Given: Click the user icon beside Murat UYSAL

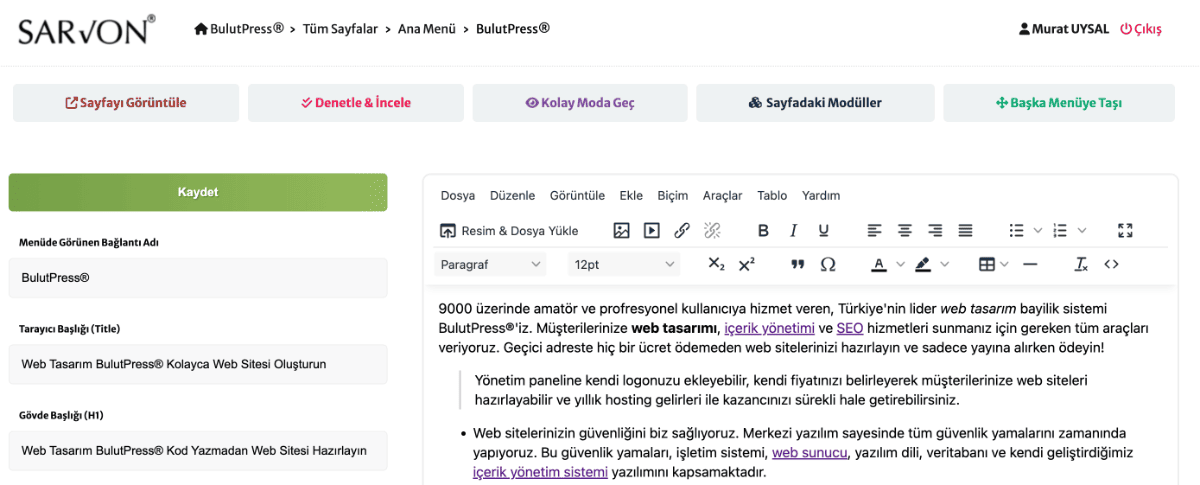Looking at the screenshot, I should tap(1024, 29).
